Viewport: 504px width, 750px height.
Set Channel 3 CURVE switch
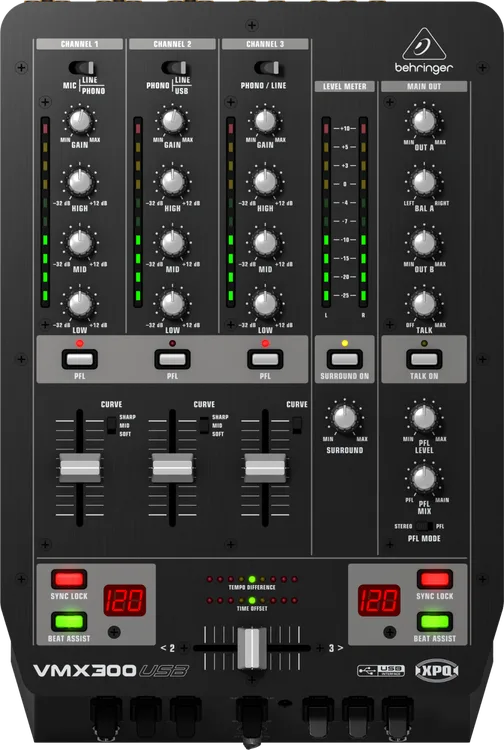[x=297, y=425]
